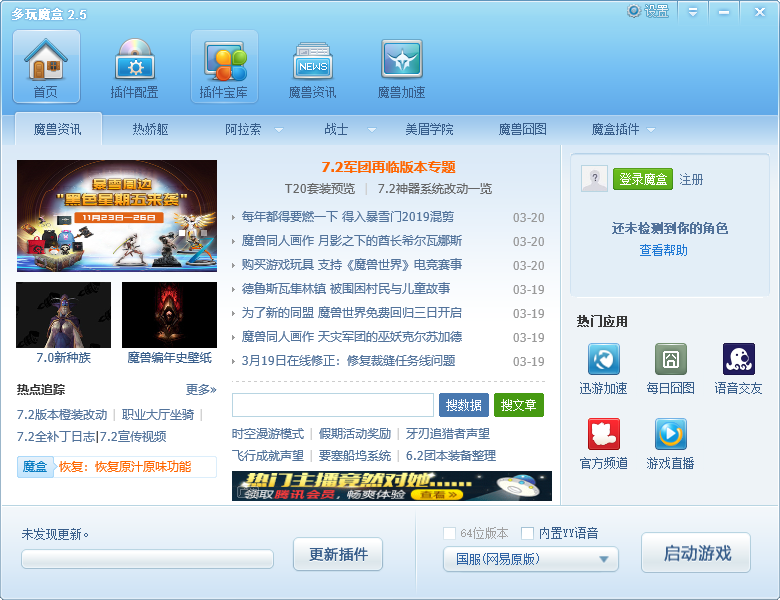Open the 首页 home icon
This screenshot has width=780, height=600.
pos(46,67)
